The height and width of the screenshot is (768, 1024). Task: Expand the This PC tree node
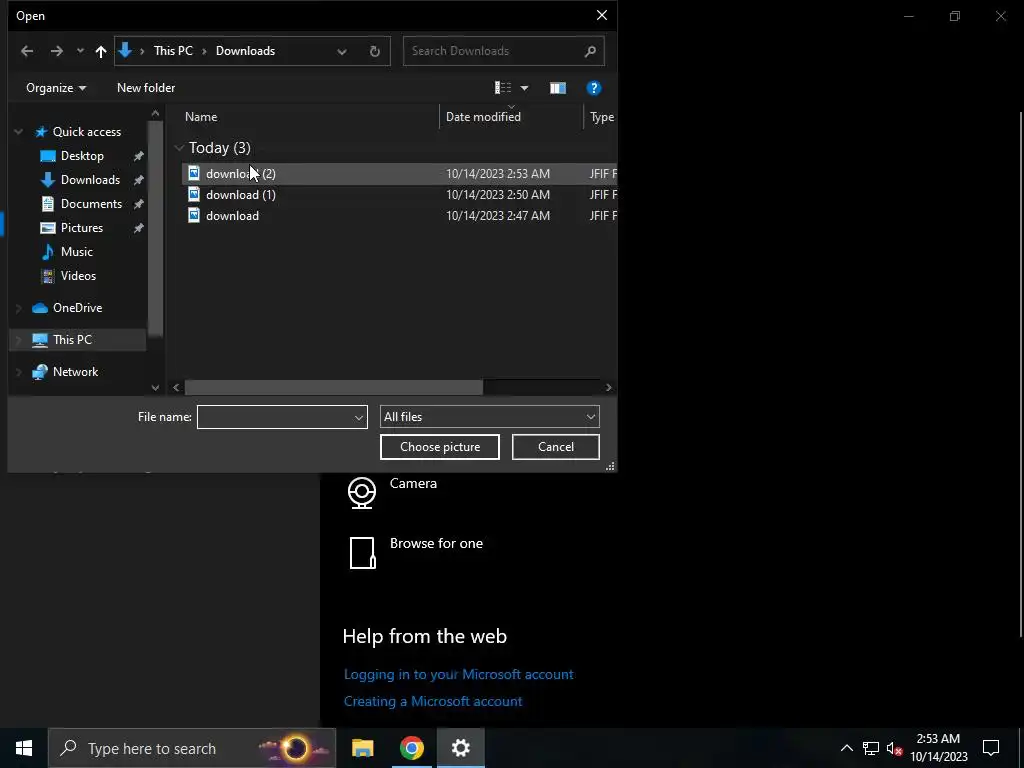pyautogui.click(x=18, y=340)
